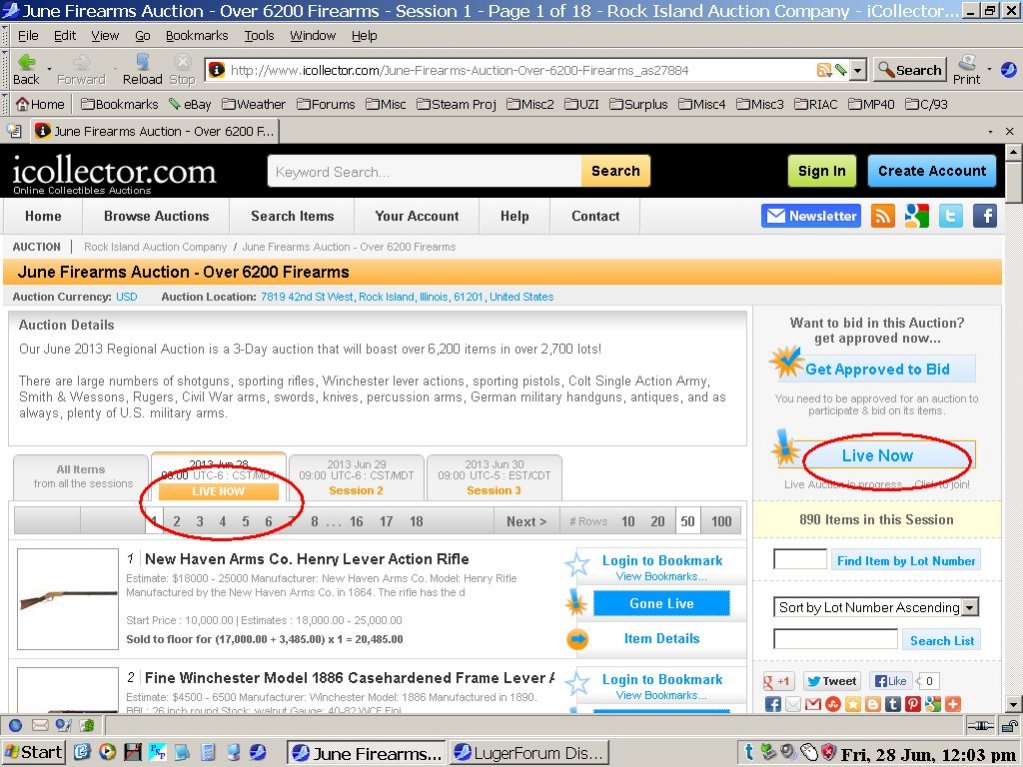Image resolution: width=1023 pixels, height=767 pixels.
Task: Launch Windows Media Player from quick launch
Action: [x=107, y=752]
